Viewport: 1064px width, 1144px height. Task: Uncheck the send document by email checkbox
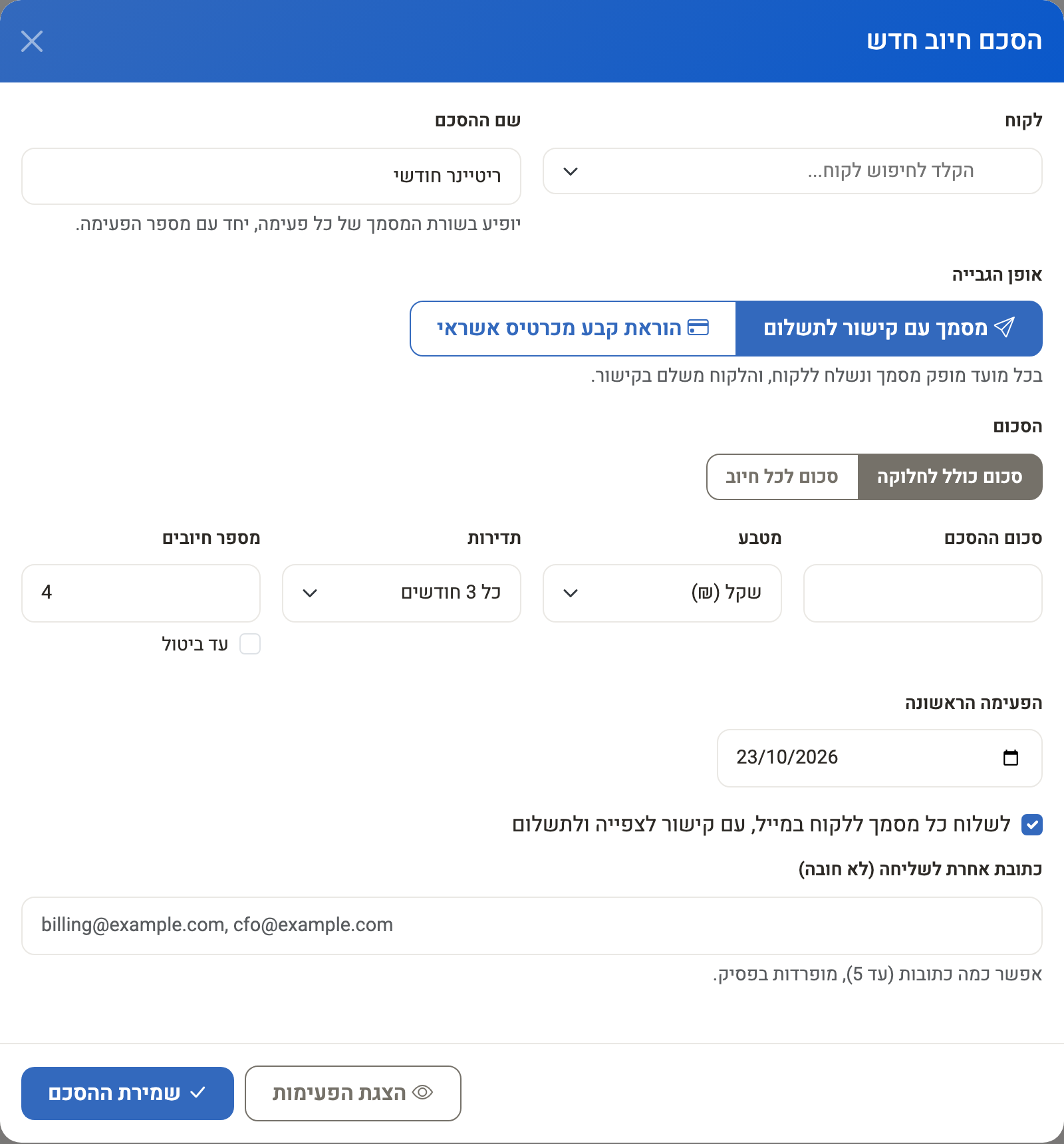(x=1032, y=825)
